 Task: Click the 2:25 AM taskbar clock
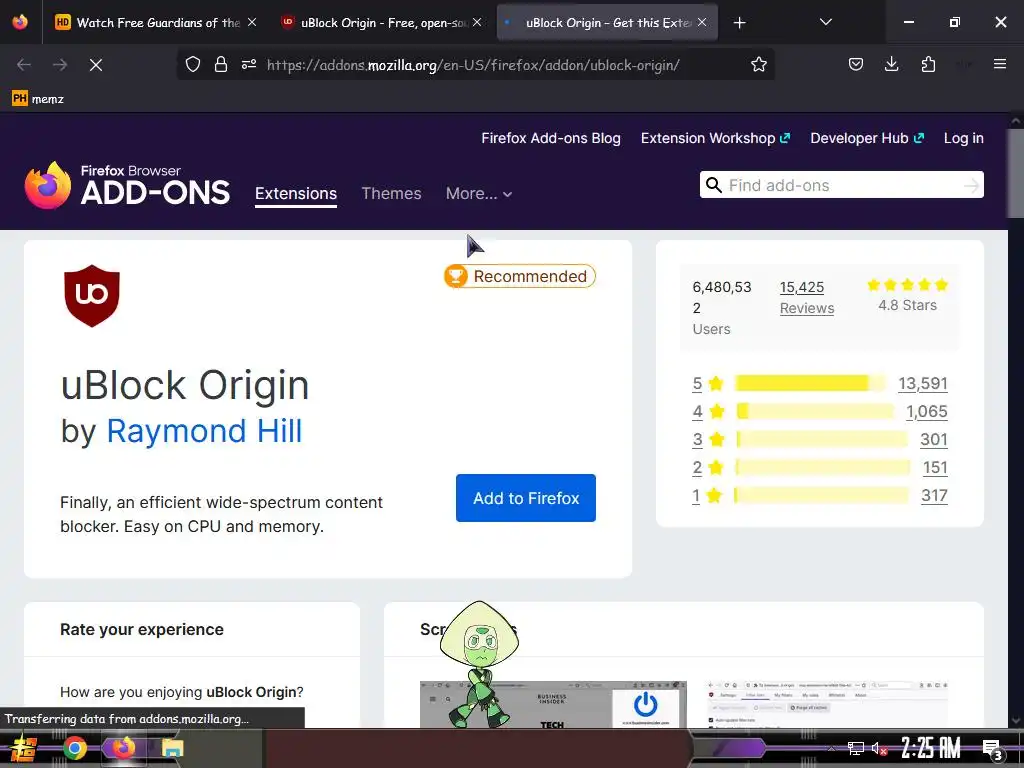931,748
